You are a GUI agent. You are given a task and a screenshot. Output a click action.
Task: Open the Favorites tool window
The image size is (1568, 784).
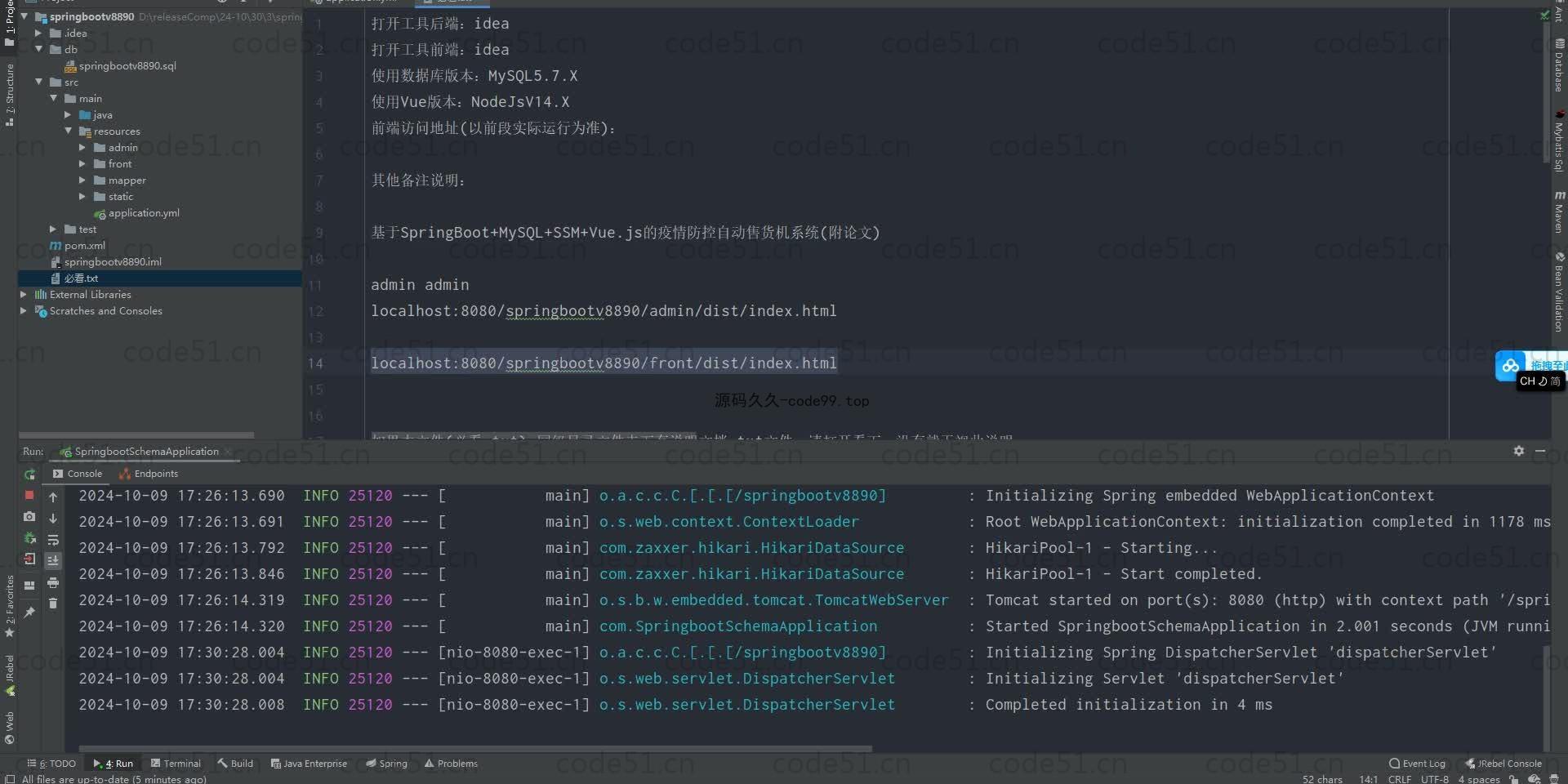tap(9, 606)
